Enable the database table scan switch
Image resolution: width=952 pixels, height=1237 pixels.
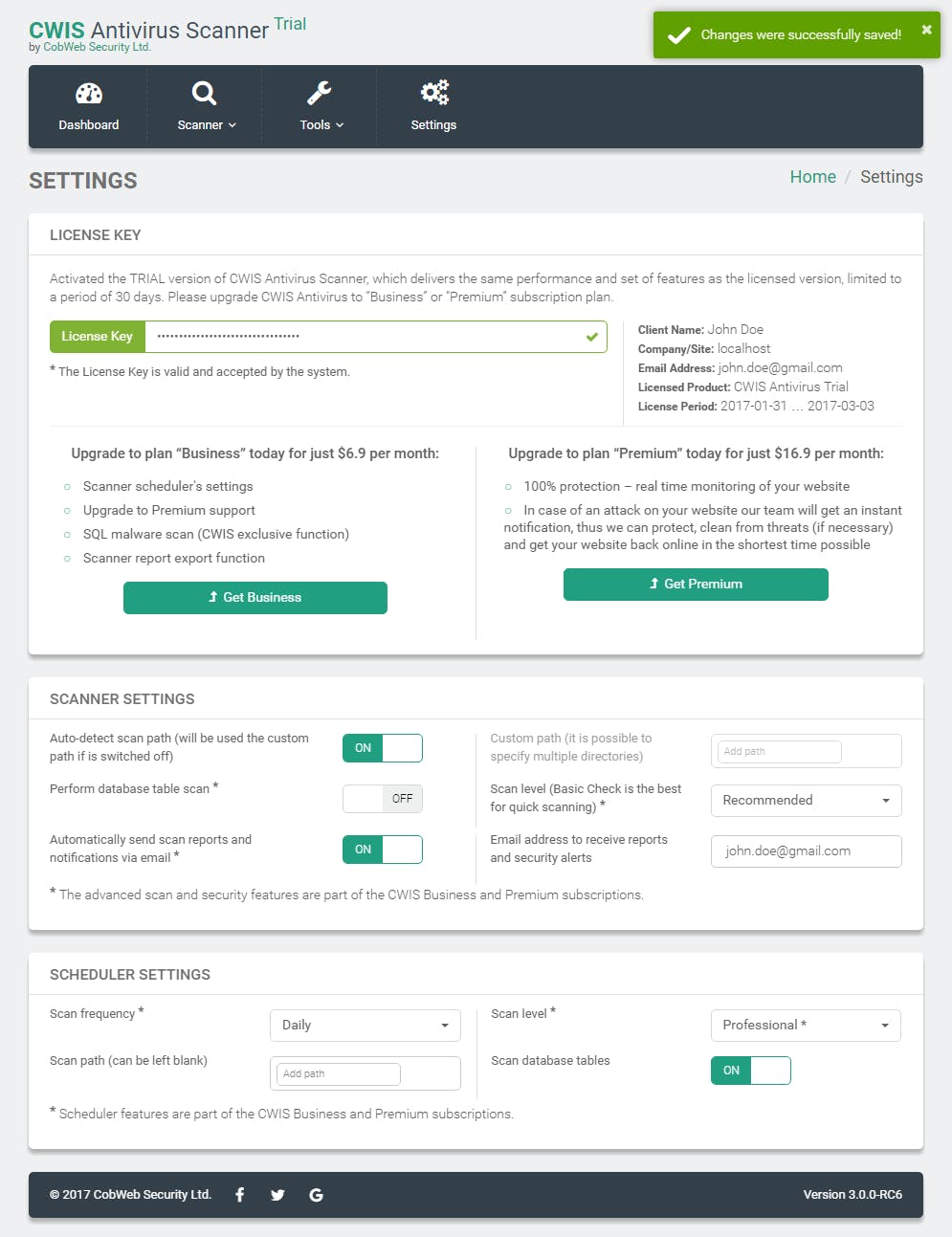click(x=383, y=799)
